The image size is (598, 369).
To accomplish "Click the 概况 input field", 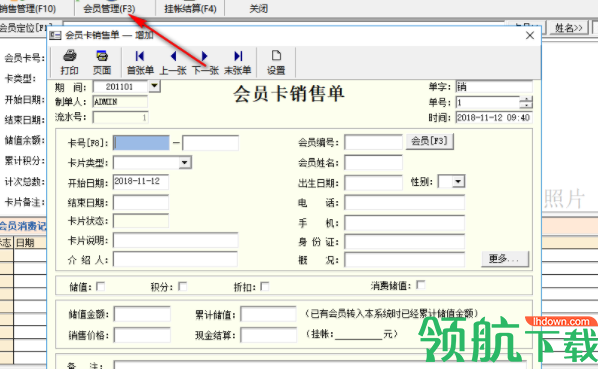I will pyautogui.click(x=404, y=260).
